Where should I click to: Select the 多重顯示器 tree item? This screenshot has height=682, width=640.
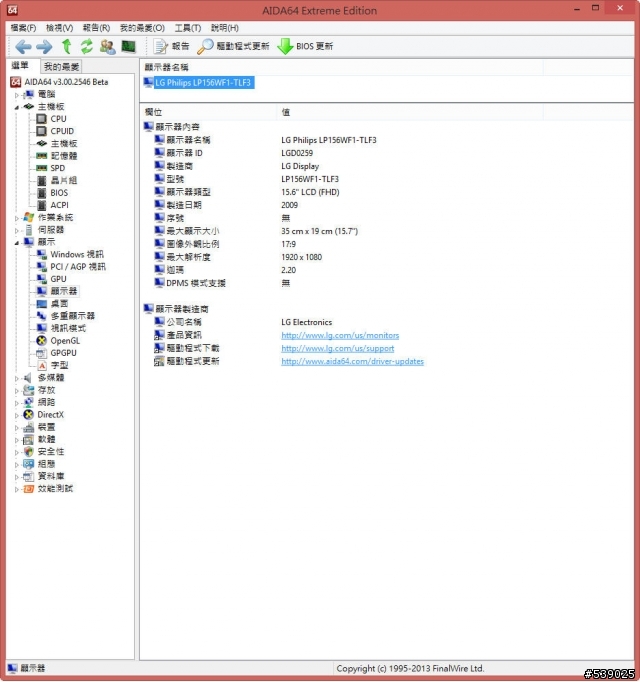[x=72, y=316]
